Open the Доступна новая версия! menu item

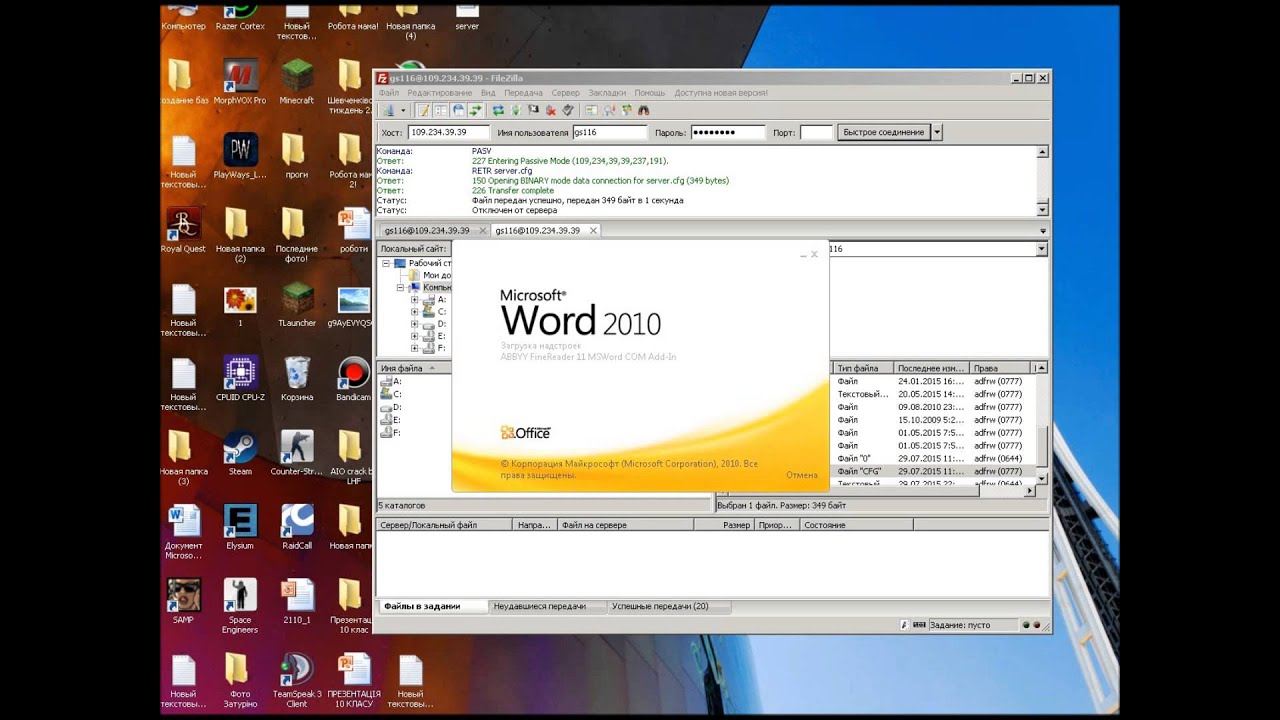point(721,93)
